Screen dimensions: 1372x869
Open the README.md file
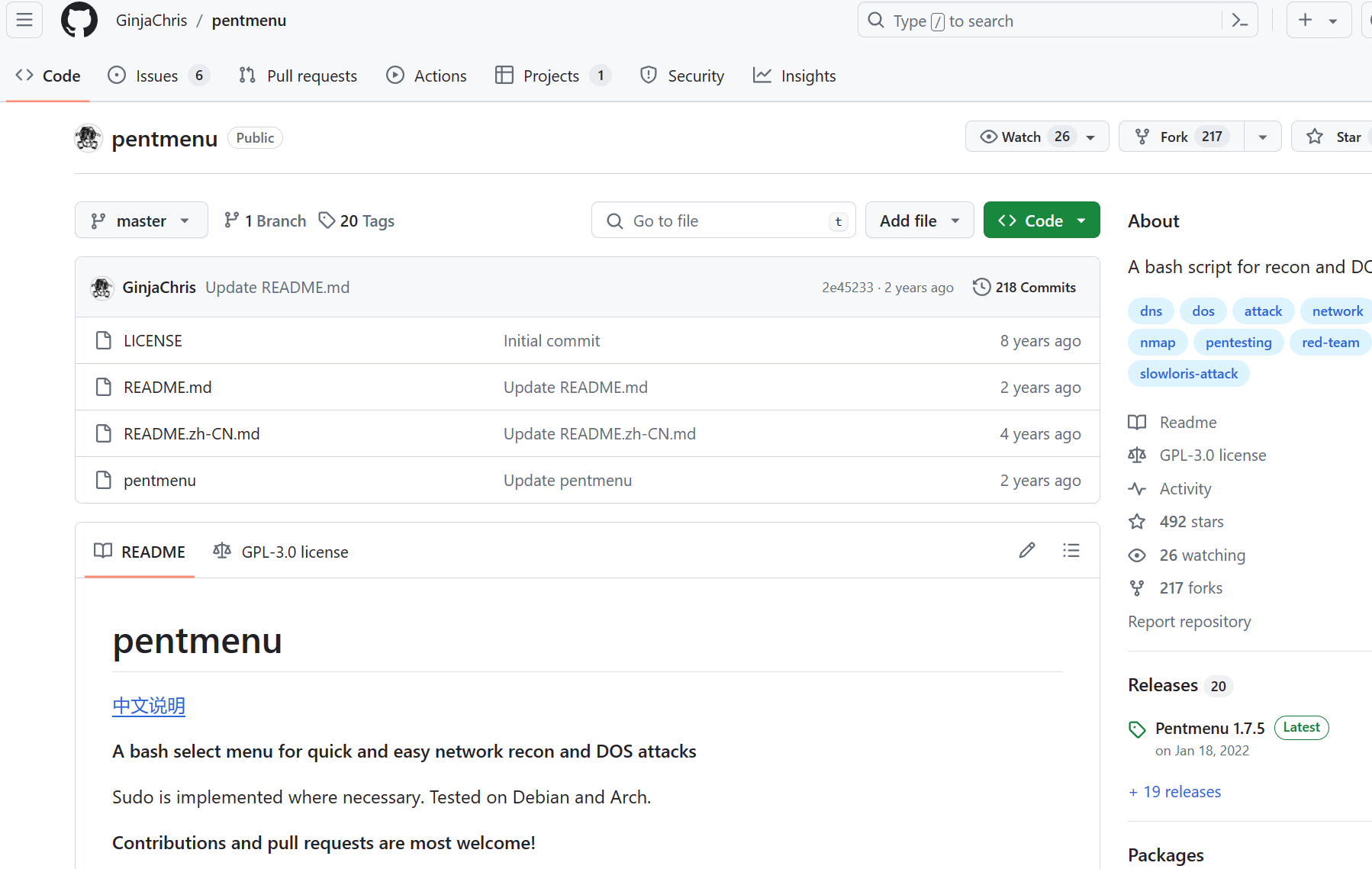click(168, 388)
